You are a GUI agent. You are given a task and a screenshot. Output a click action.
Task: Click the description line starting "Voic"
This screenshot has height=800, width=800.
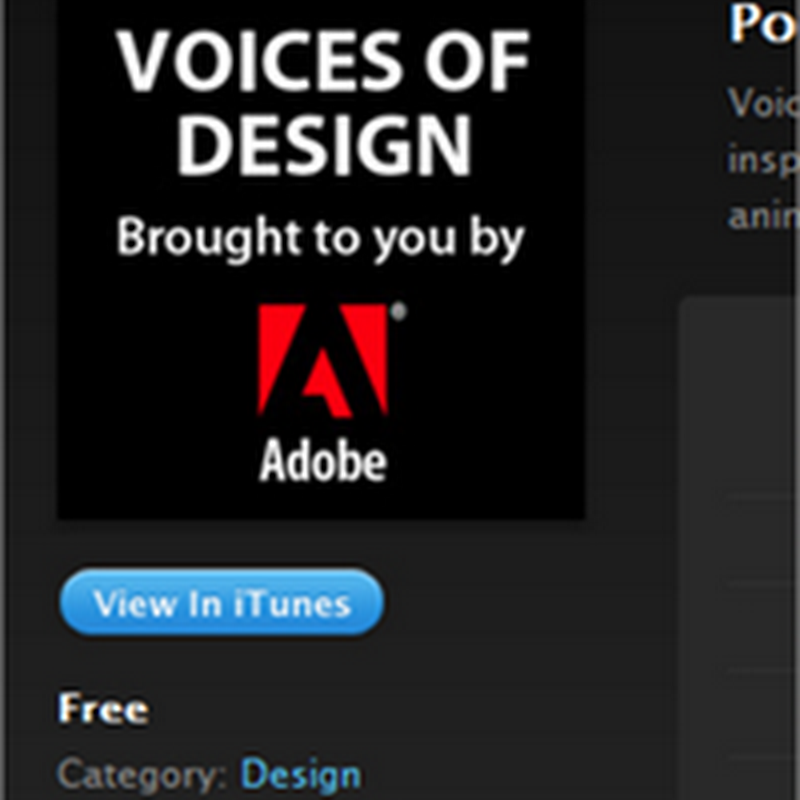pos(764,103)
